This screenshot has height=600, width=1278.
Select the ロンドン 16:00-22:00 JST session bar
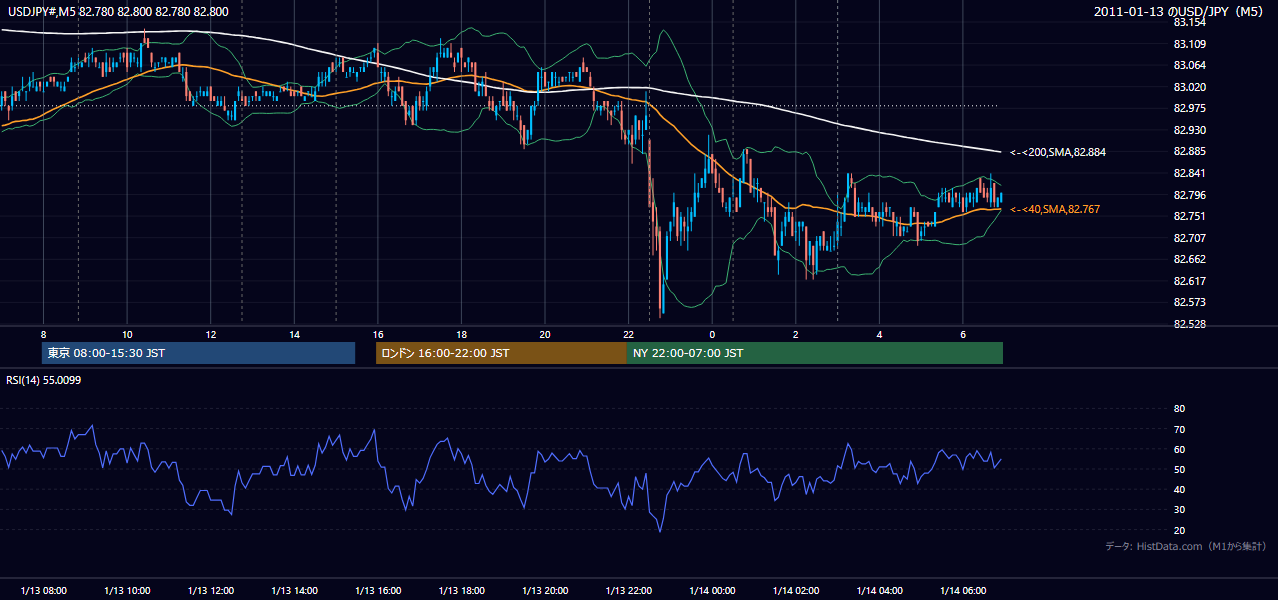pyautogui.click(x=501, y=353)
